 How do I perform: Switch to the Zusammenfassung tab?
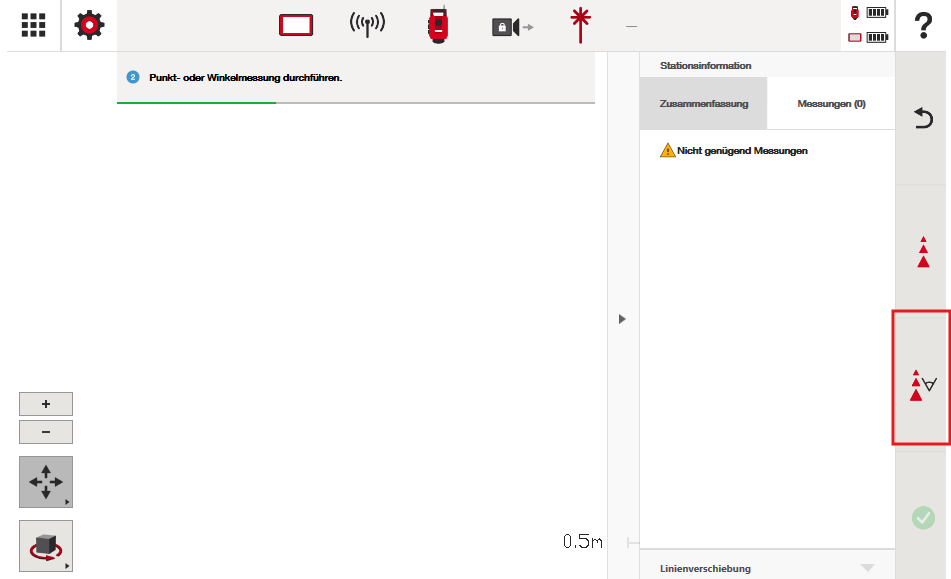click(703, 103)
